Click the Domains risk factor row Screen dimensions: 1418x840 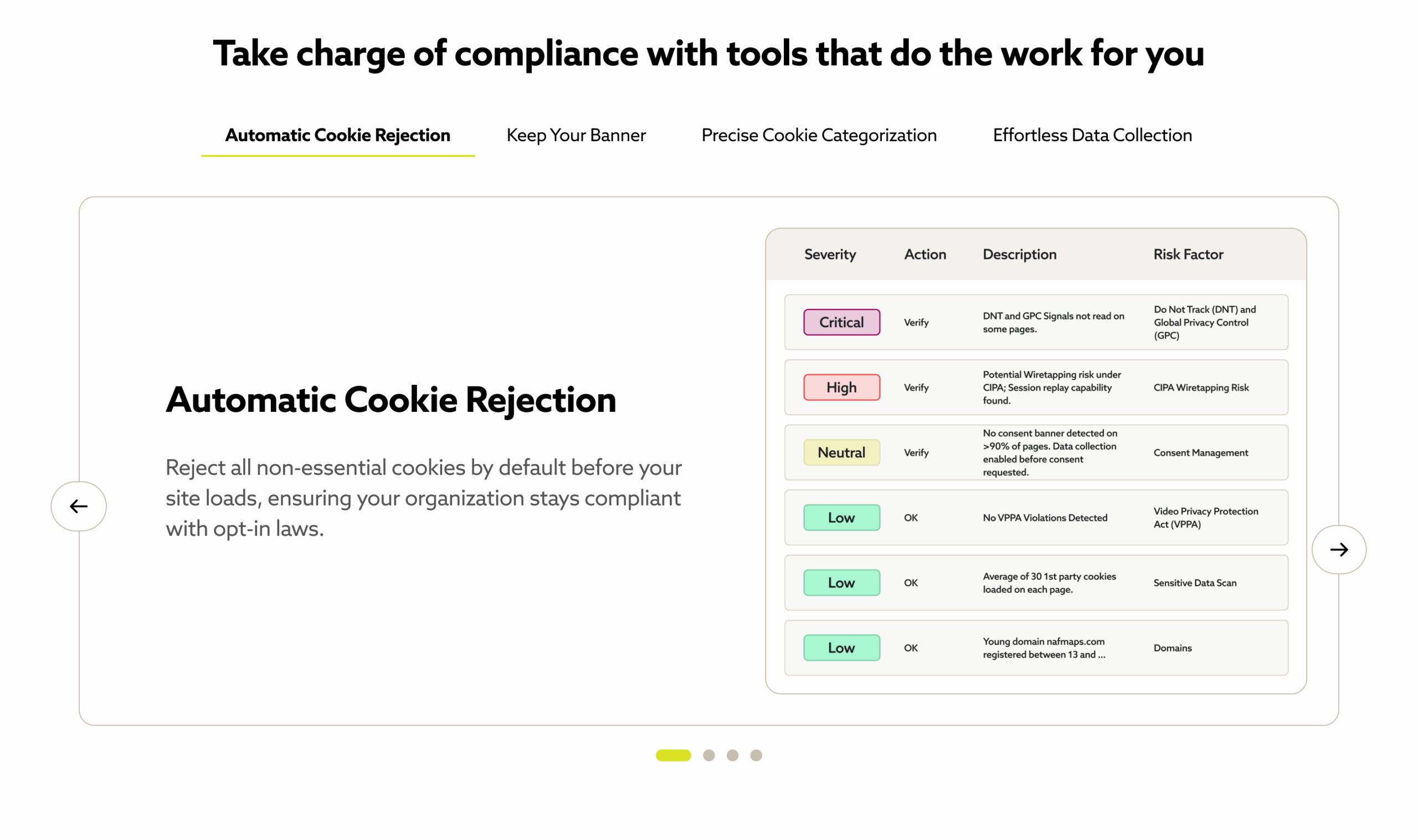pos(1036,647)
